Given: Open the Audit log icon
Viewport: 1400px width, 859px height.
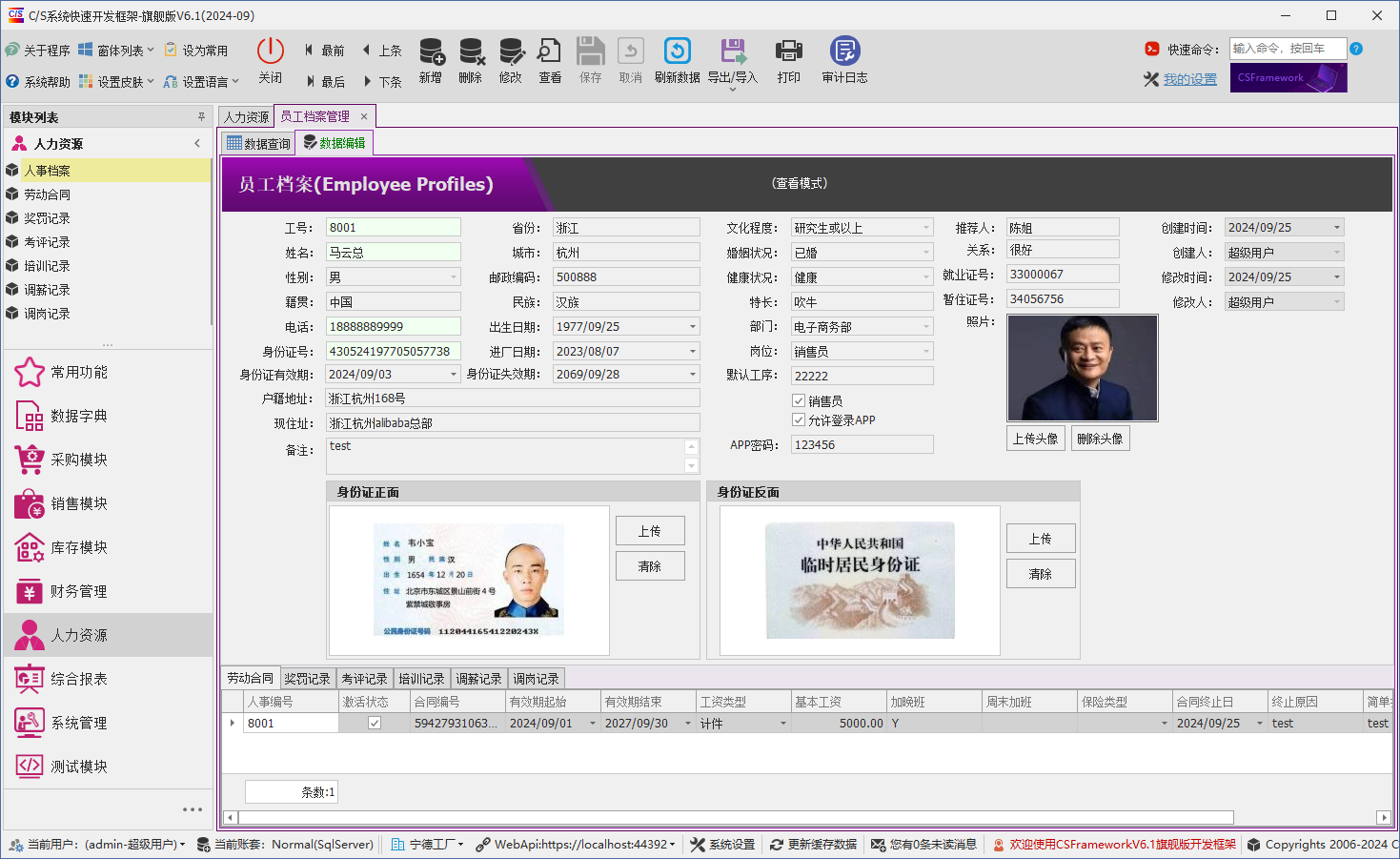Looking at the screenshot, I should point(844,51).
